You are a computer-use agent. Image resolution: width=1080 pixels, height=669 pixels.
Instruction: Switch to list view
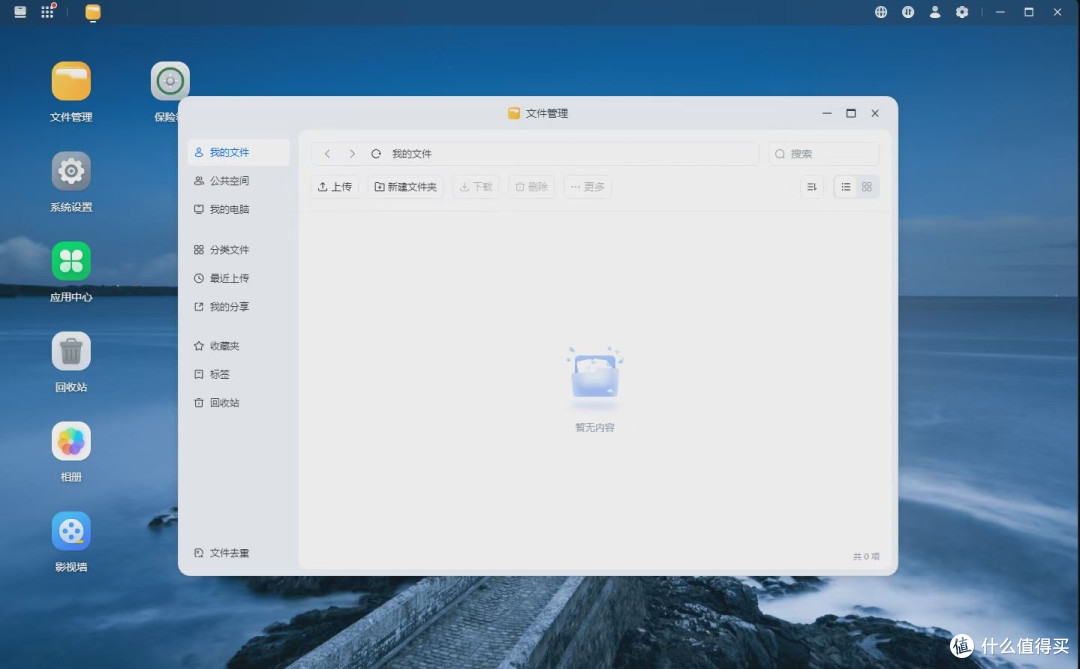(846, 187)
